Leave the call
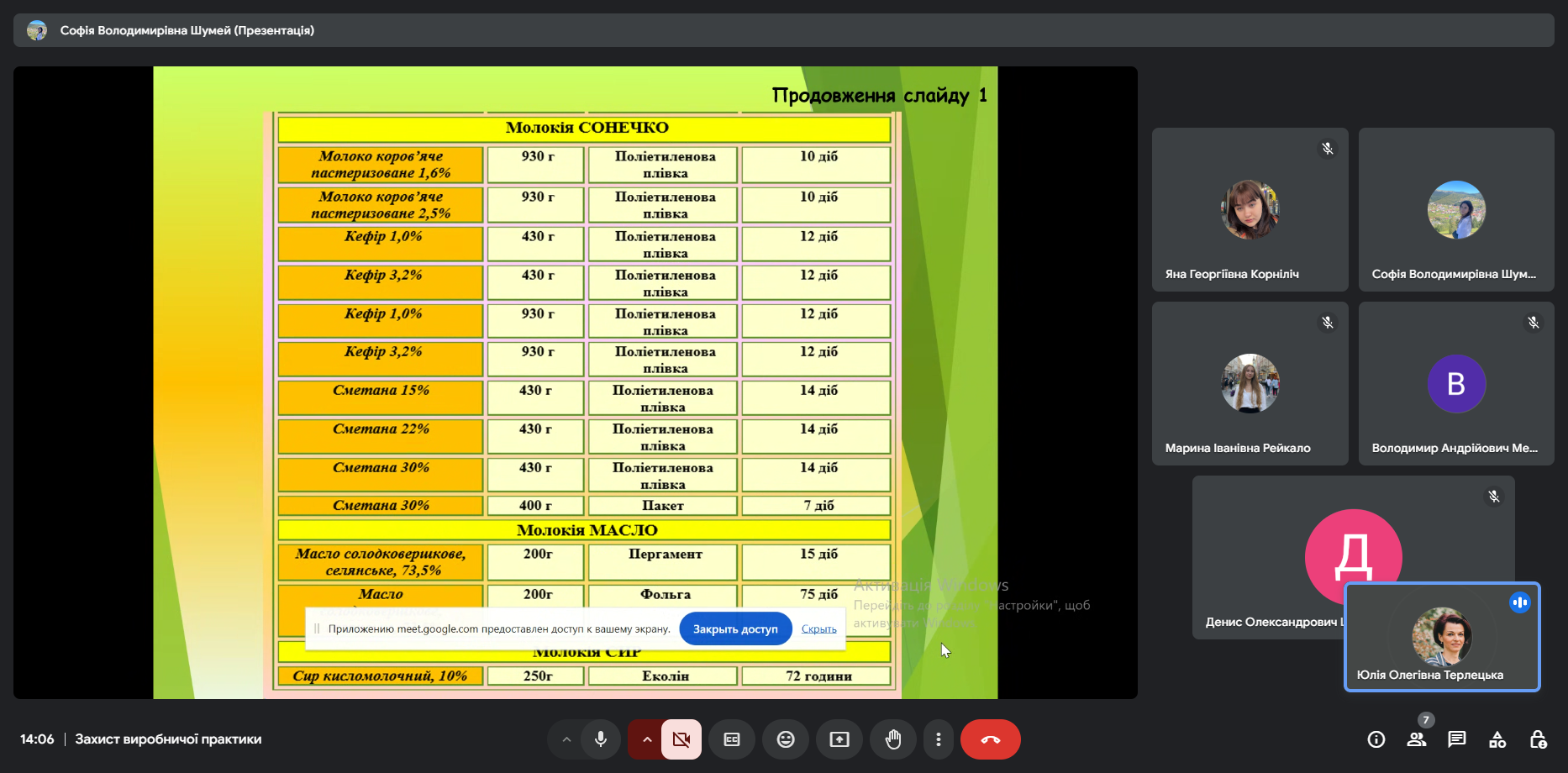 991,739
